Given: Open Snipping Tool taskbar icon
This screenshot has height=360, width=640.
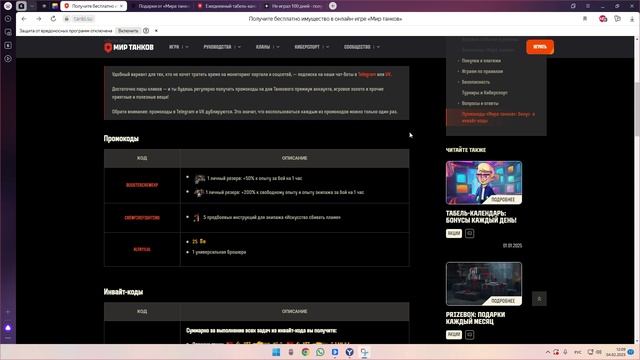Looking at the screenshot, I should click(x=364, y=352).
